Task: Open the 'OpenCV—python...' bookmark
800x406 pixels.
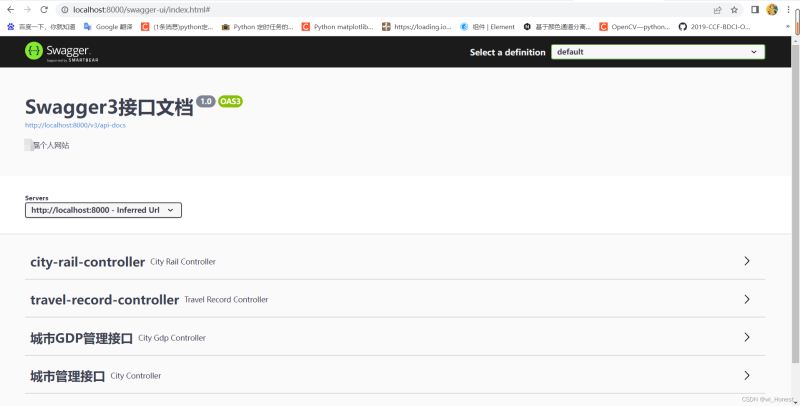Action: (x=635, y=27)
